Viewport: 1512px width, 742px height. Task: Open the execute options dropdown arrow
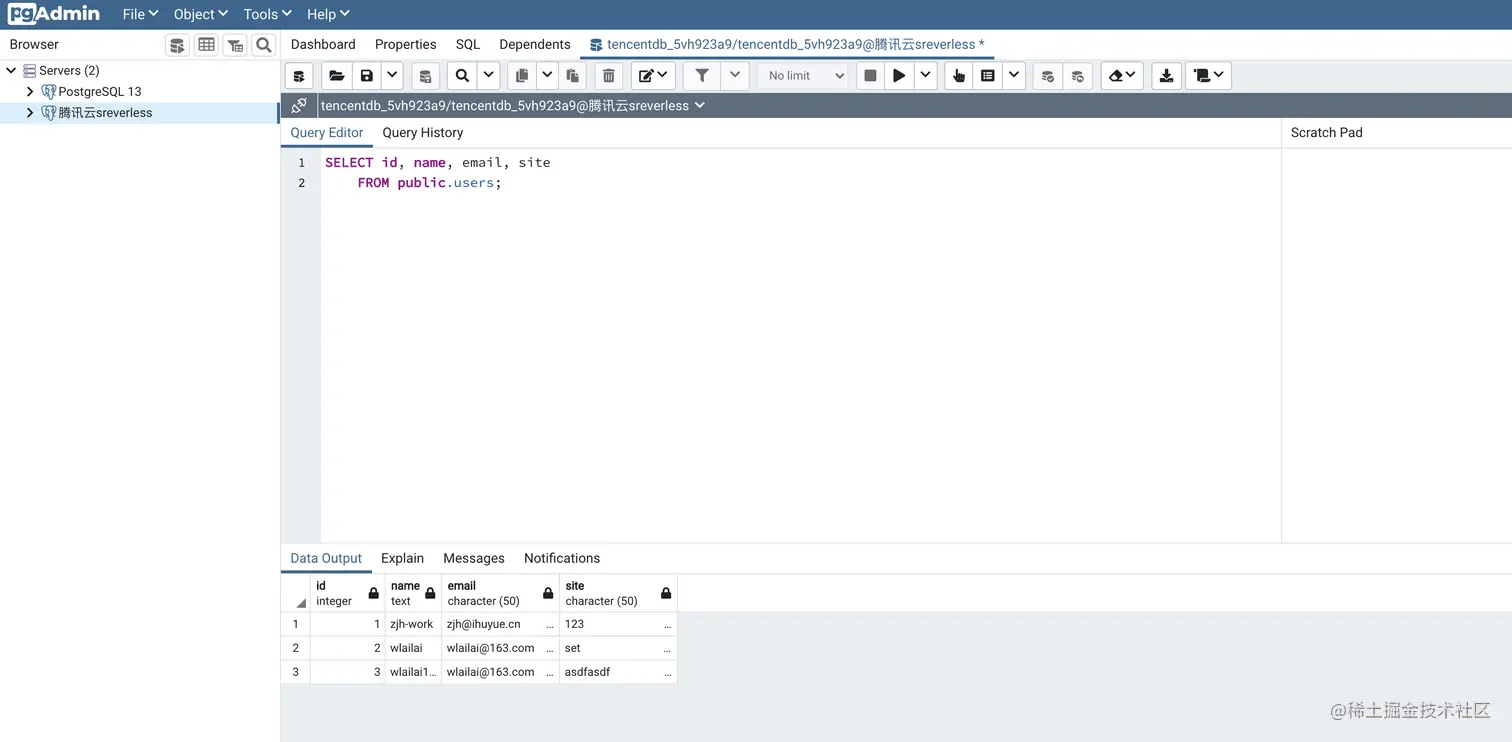pos(925,76)
